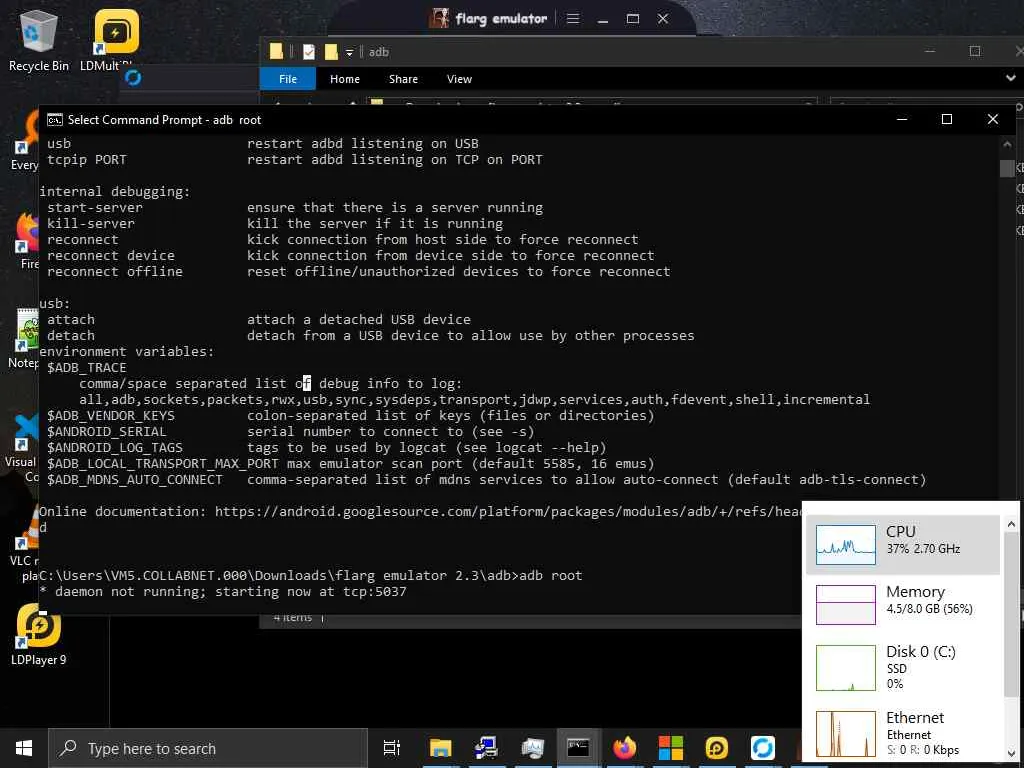1024x768 pixels.
Task: Click the '$ADB_VENDOR_KEYS' variable text
Action: click(x=111, y=416)
